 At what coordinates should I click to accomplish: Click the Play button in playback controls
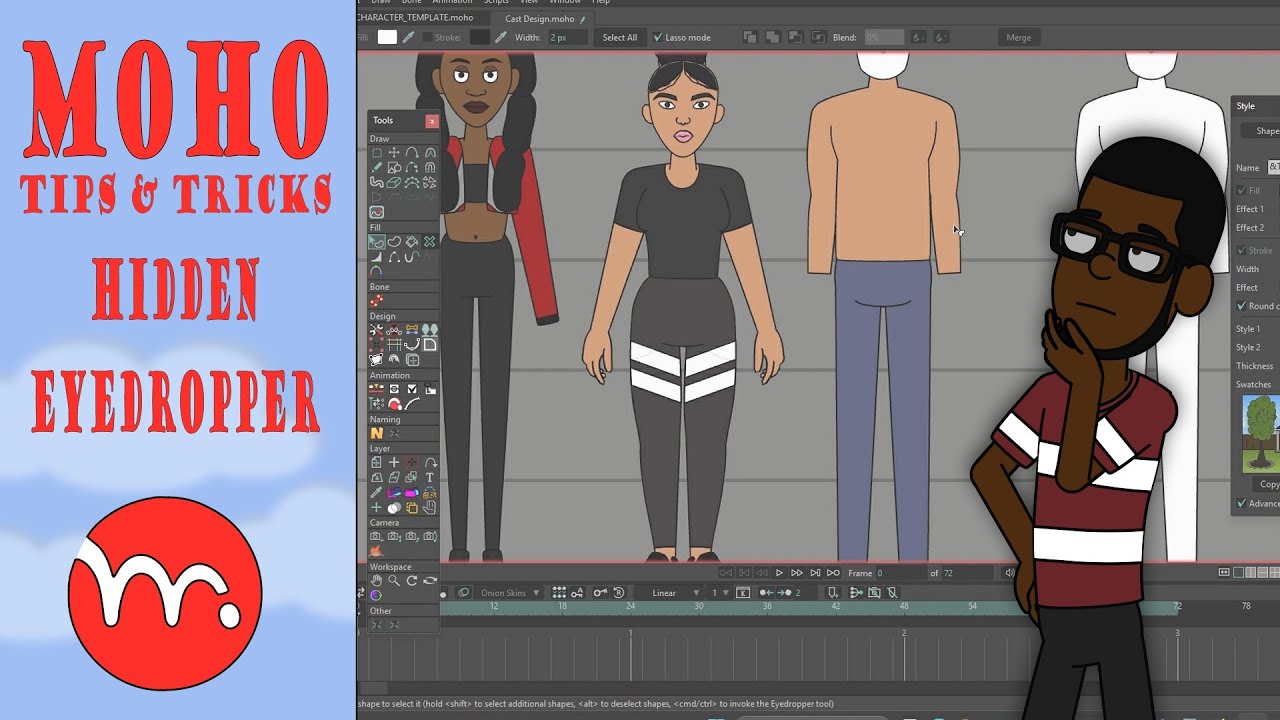pyautogui.click(x=779, y=573)
